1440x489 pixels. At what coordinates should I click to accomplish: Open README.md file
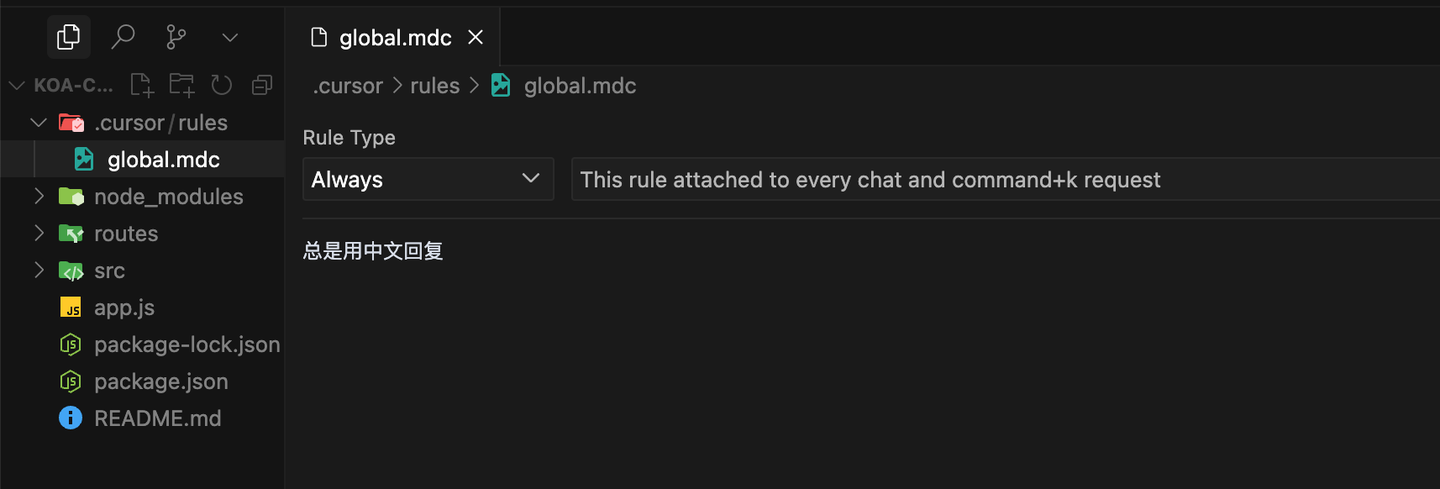click(157, 419)
